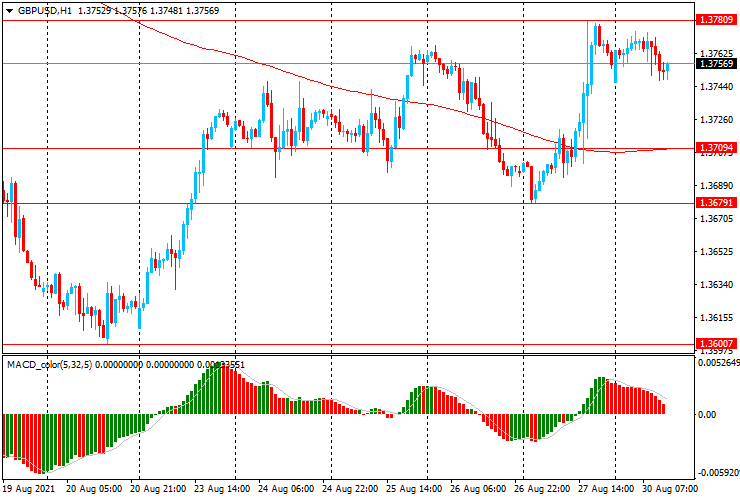Click the 20 Aug 21:00 time label

click(x=158, y=488)
